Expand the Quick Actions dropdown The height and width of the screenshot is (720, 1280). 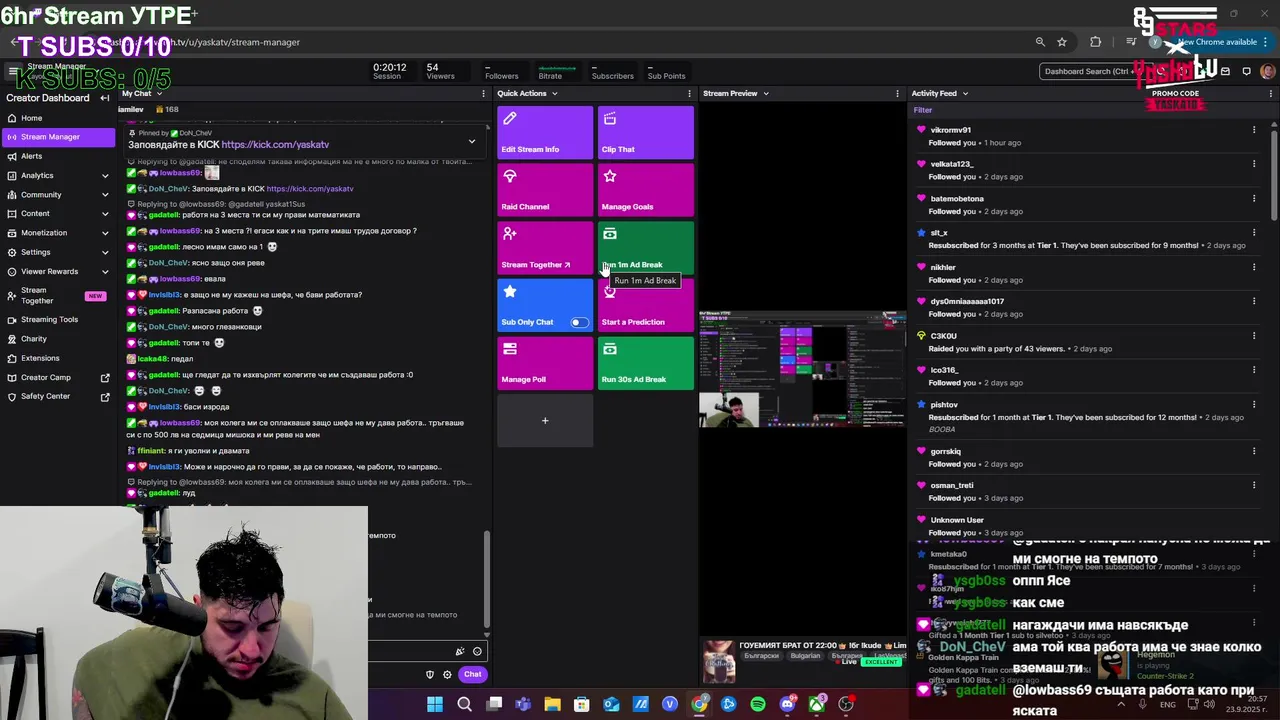554,94
